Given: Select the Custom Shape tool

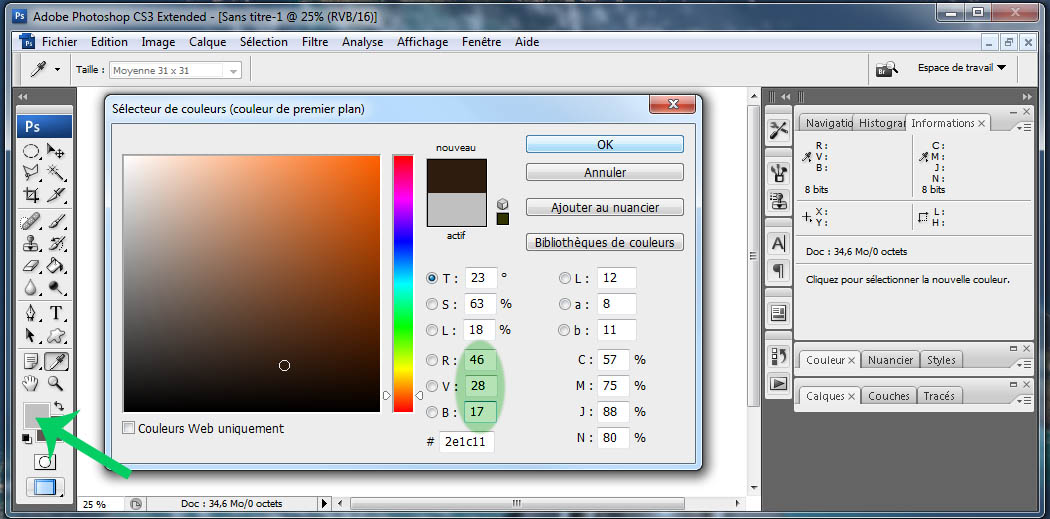Looking at the screenshot, I should point(56,335).
